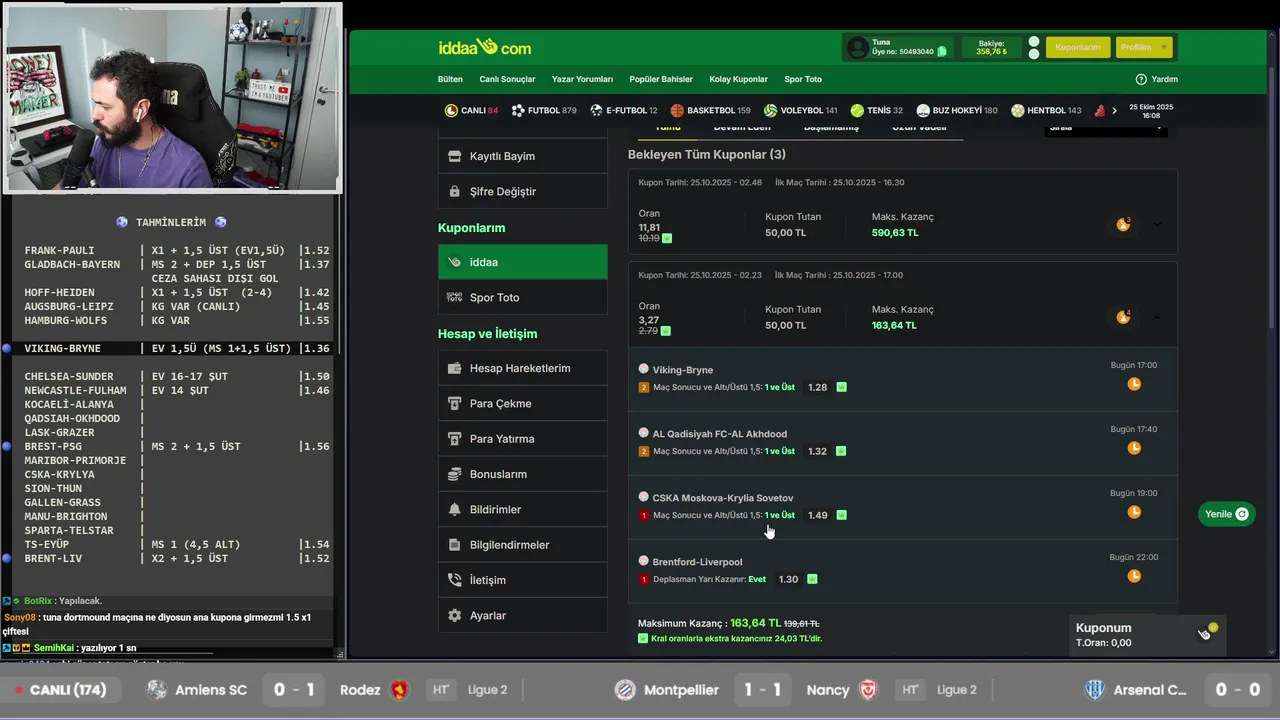This screenshot has height=720, width=1280.
Task: Open Bilgilendirmeler sidebar link
Action: coord(522,545)
